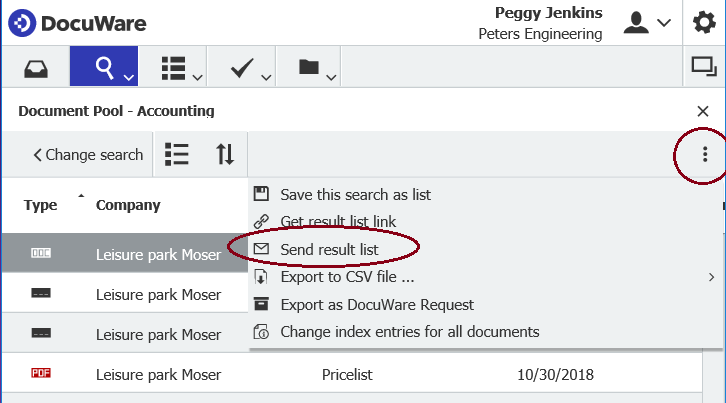Click the viewer windows icon
The image size is (726, 403).
(704, 67)
